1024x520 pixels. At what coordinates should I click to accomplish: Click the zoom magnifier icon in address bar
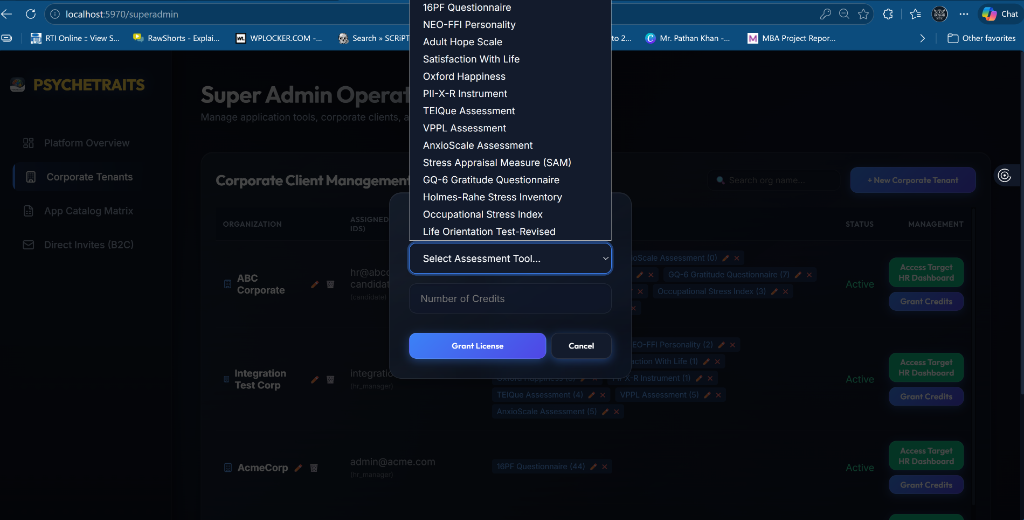[x=844, y=14]
